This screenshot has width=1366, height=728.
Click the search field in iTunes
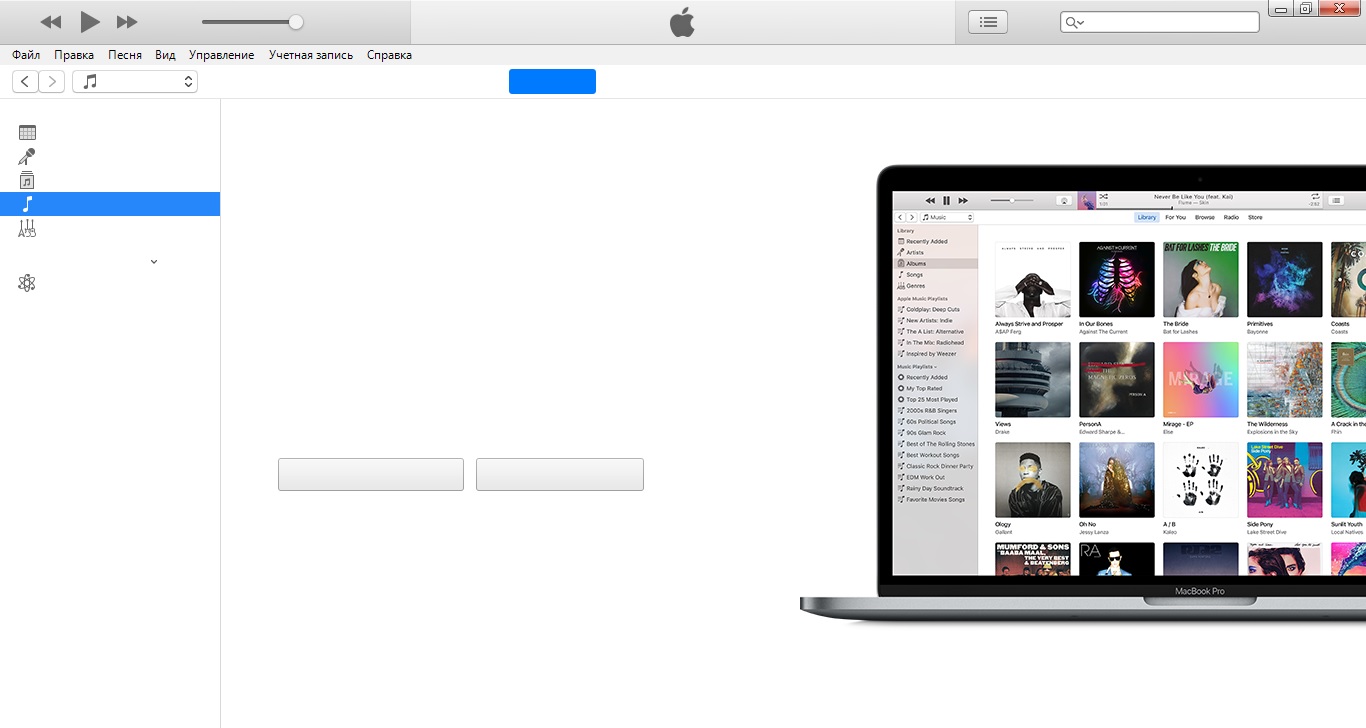tap(1160, 22)
